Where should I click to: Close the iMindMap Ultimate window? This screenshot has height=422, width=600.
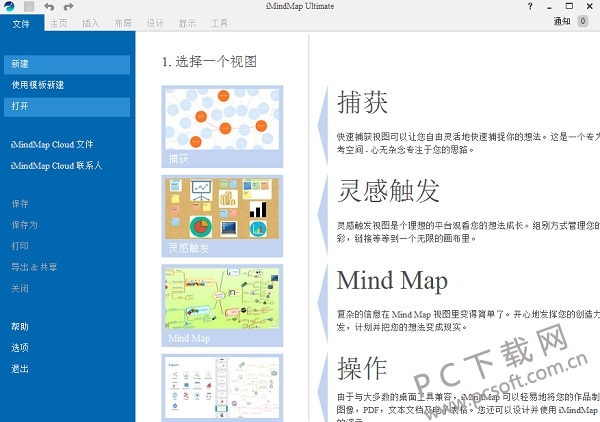pos(590,6)
